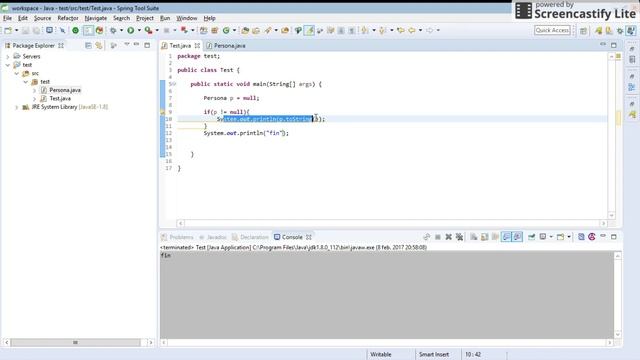Screen dimensions: 640x360
Task: Click the 'Smart Insert' status bar entry
Action: coord(434,354)
